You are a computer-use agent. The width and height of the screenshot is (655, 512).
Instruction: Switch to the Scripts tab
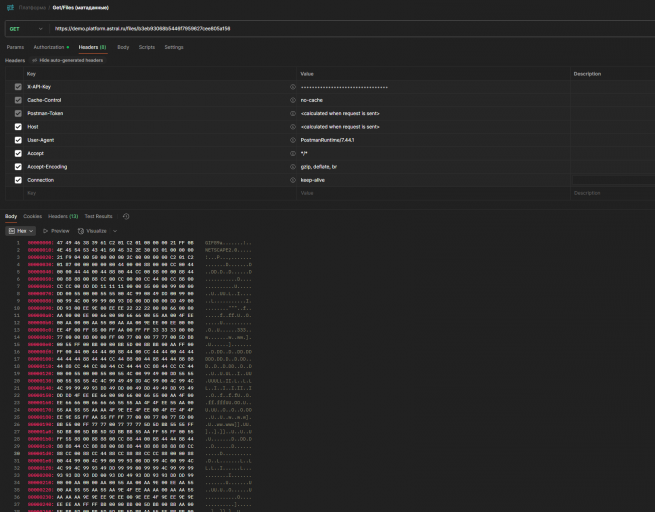(147, 47)
